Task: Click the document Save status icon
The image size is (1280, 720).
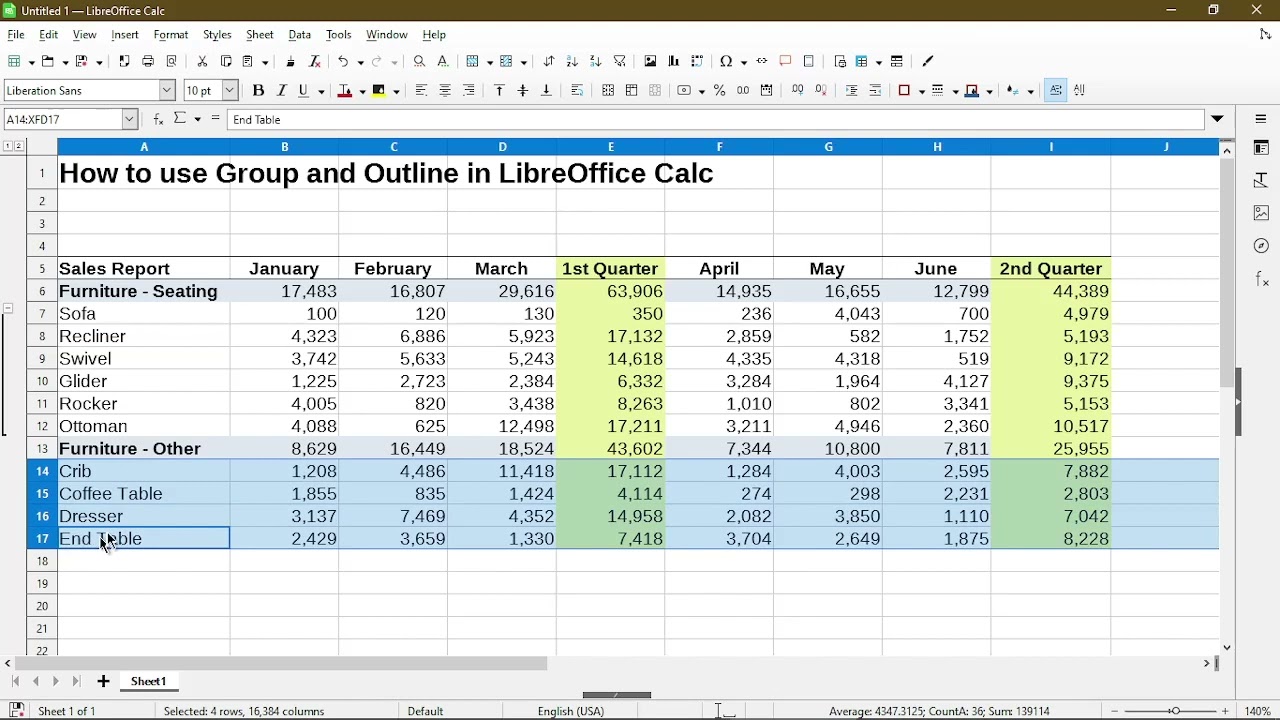Action: 16,711
